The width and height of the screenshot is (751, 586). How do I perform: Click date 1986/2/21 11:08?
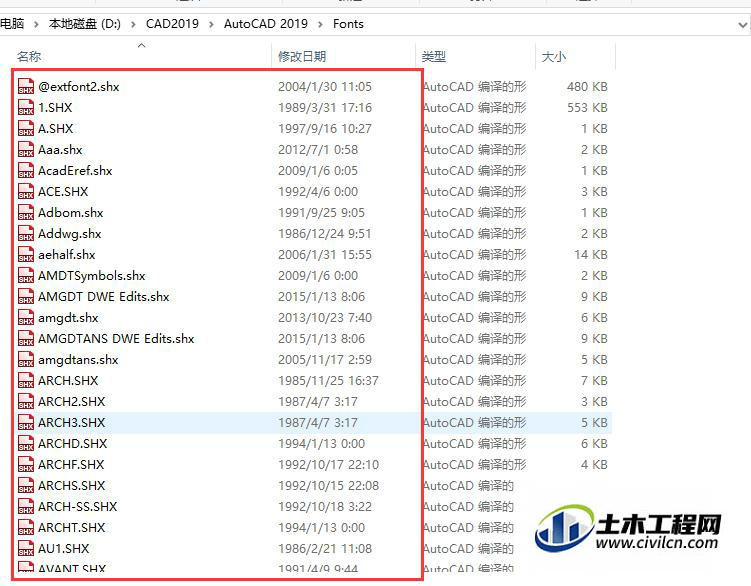coord(325,549)
